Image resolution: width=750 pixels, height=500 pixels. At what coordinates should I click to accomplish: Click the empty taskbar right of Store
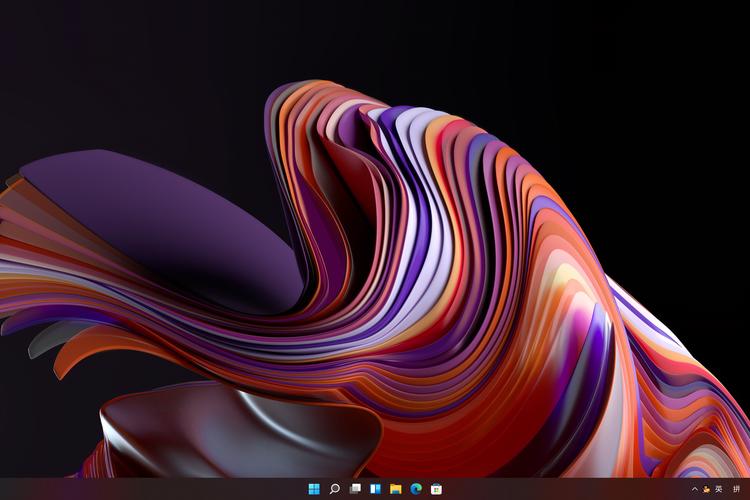[x=560, y=489]
